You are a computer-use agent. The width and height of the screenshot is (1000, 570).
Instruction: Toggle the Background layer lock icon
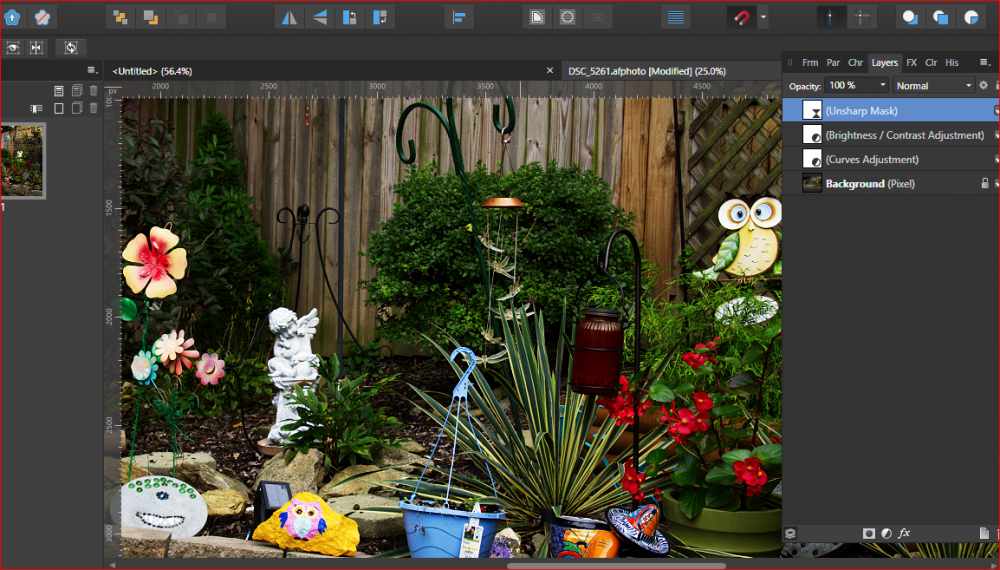pos(984,184)
